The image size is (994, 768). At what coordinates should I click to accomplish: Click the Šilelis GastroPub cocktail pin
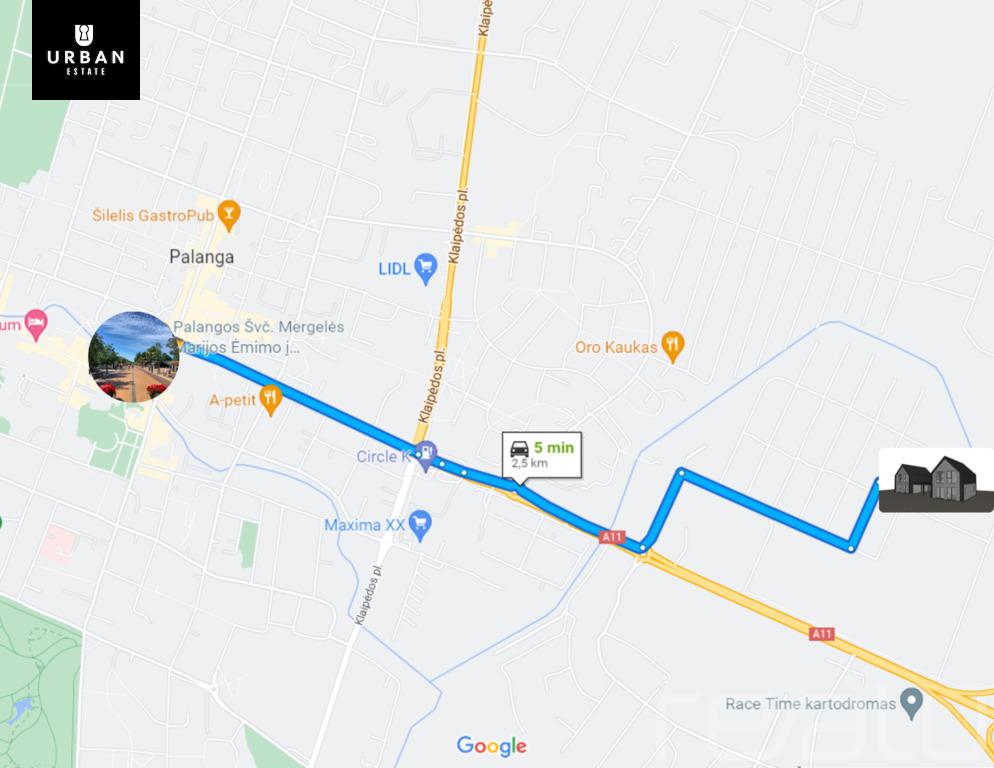click(x=229, y=216)
